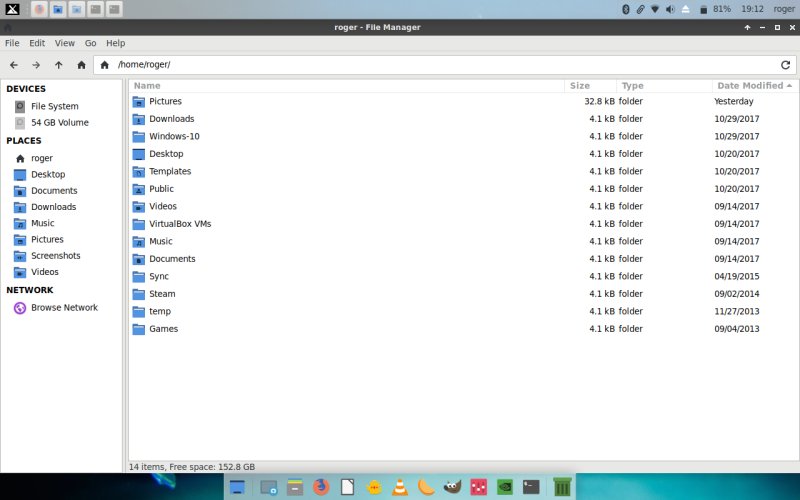The height and width of the screenshot is (500, 800).
Task: Go to the parent folder with up arrow
Action: (59, 65)
